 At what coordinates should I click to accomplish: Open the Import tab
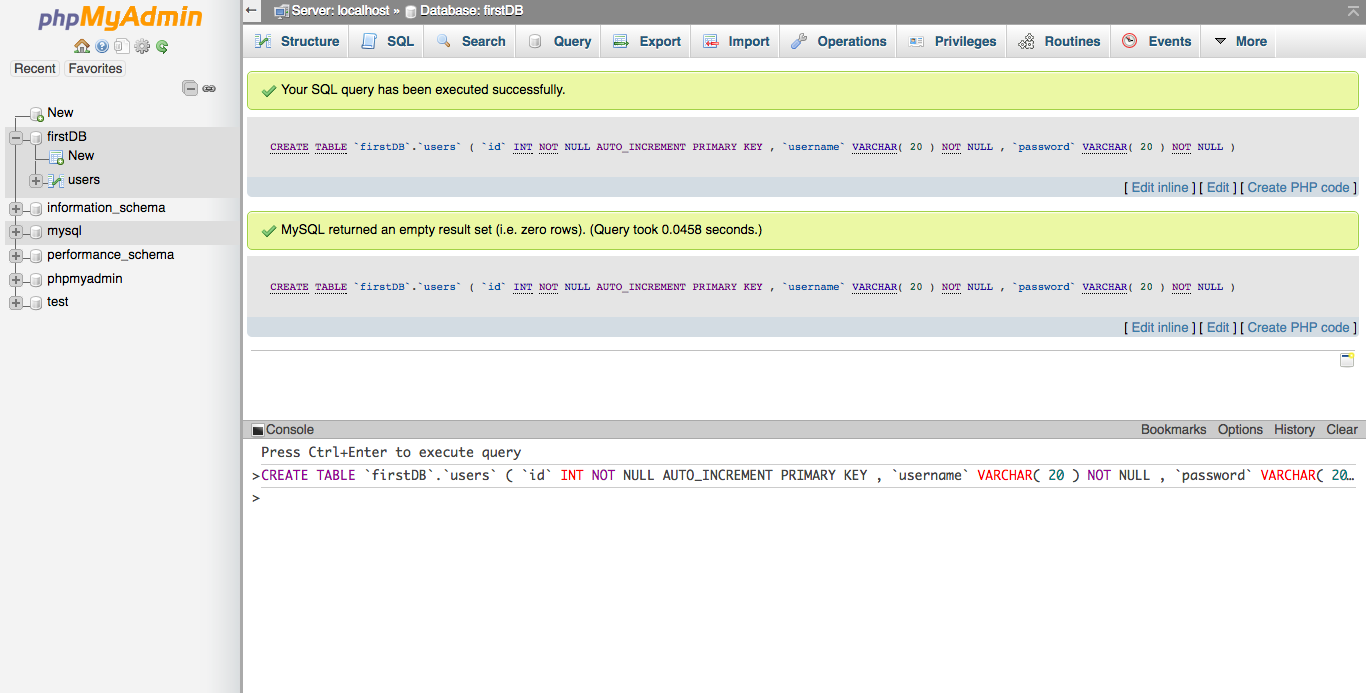[x=736, y=41]
